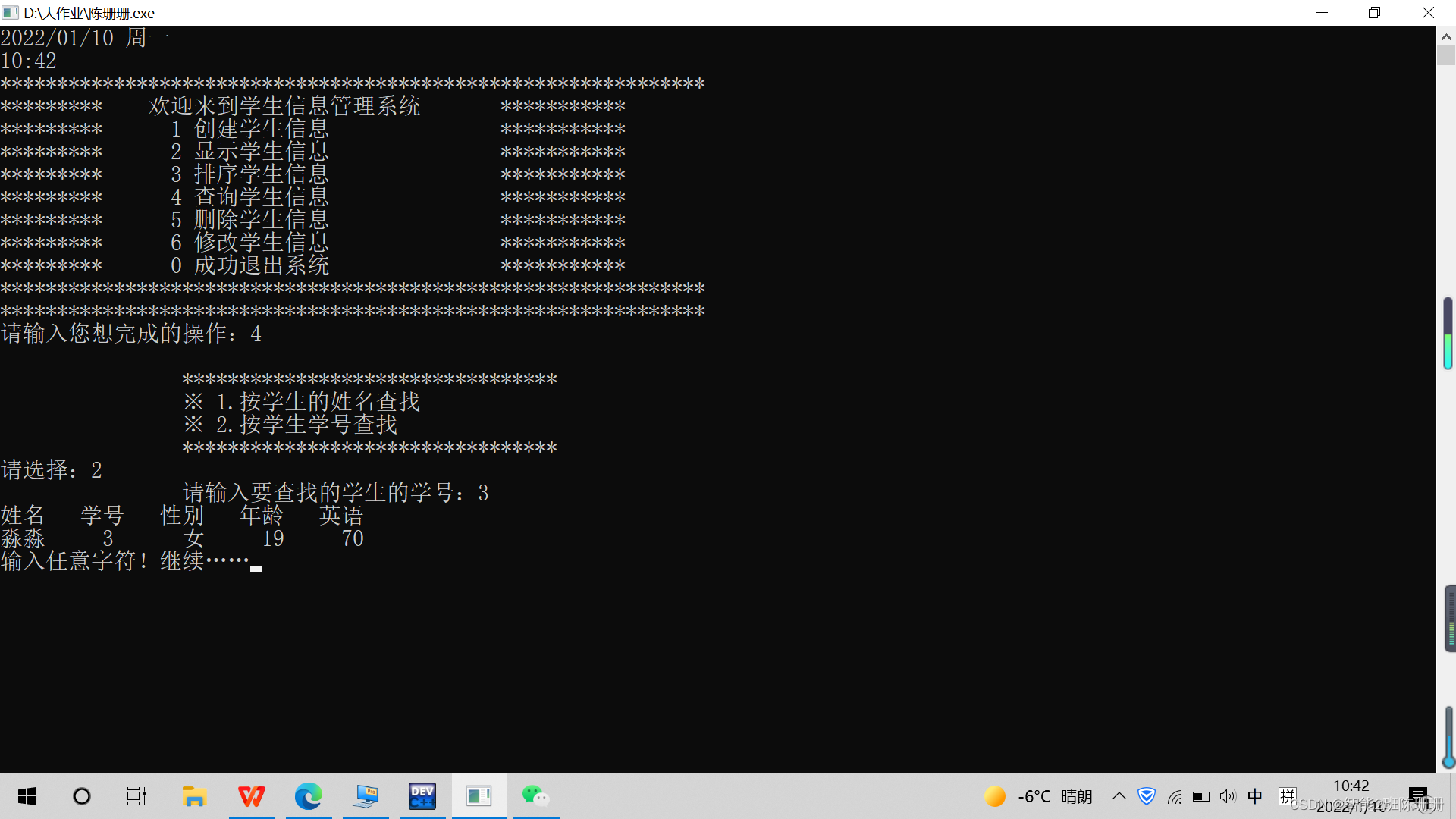
Task: Open File Explorer from the taskbar
Action: click(x=194, y=796)
